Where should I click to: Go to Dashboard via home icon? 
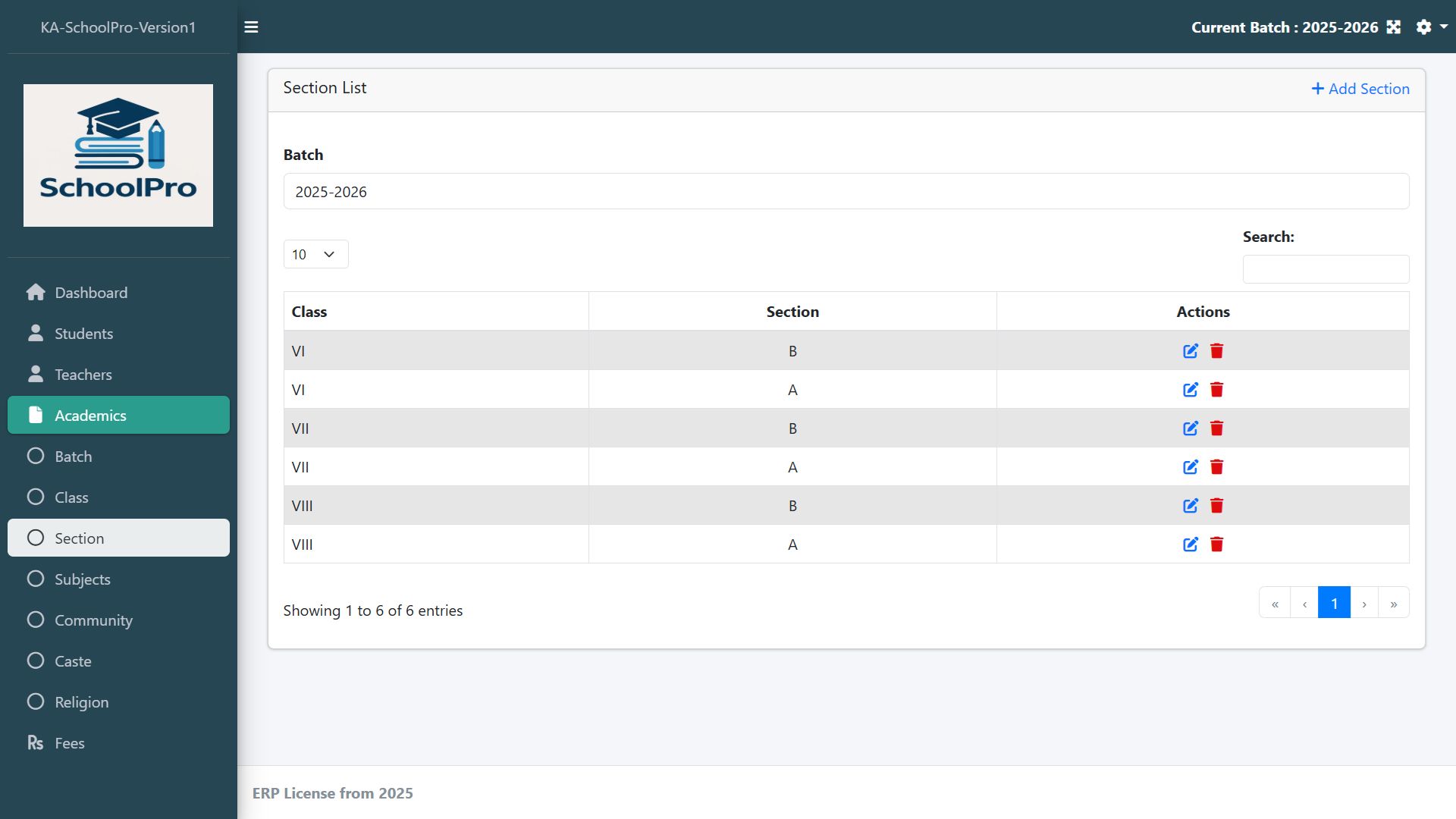point(36,293)
